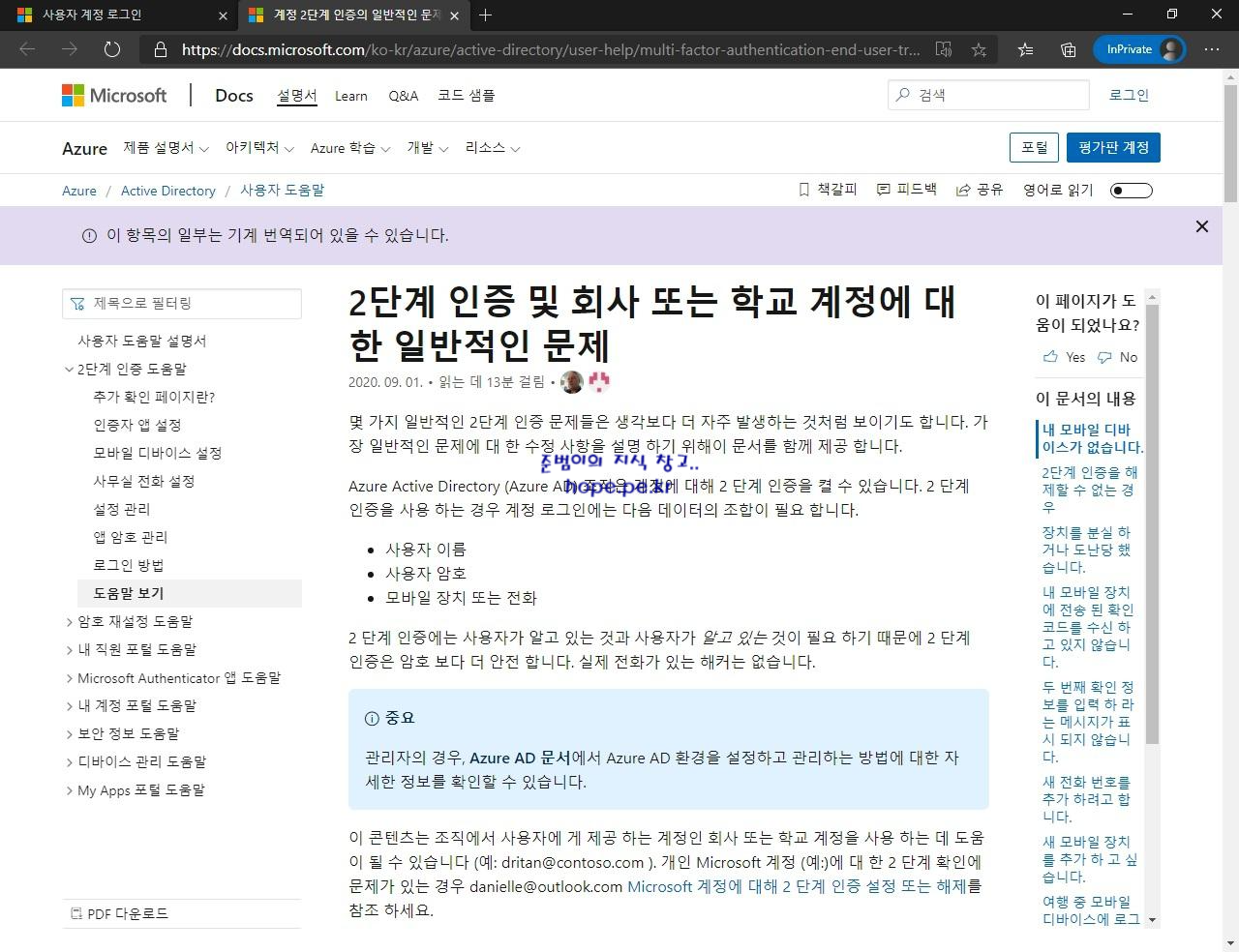1239x952 pixels.
Task: Open immersive reader icon in address bar
Action: click(x=943, y=49)
